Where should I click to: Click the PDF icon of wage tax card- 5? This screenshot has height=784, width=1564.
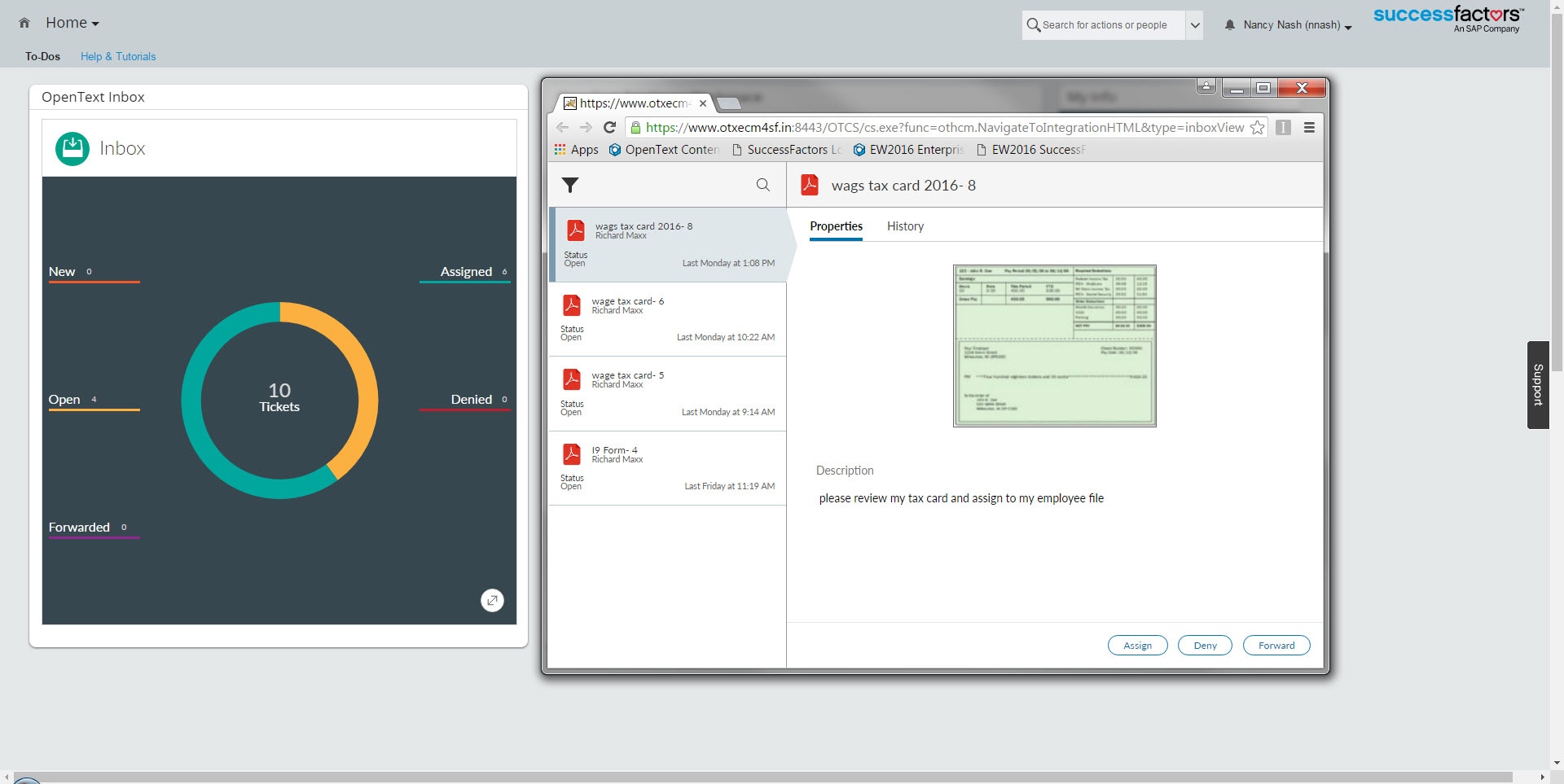pyautogui.click(x=572, y=379)
